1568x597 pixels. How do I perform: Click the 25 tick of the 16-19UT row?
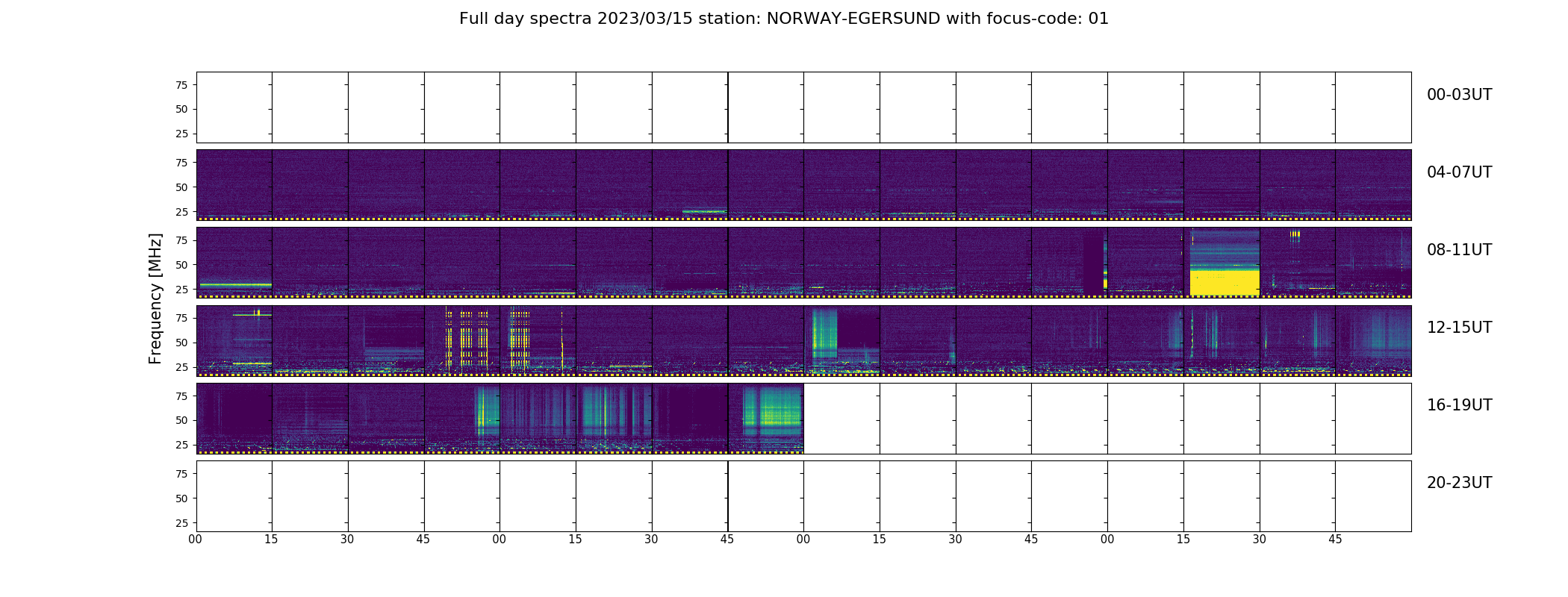pos(181,445)
